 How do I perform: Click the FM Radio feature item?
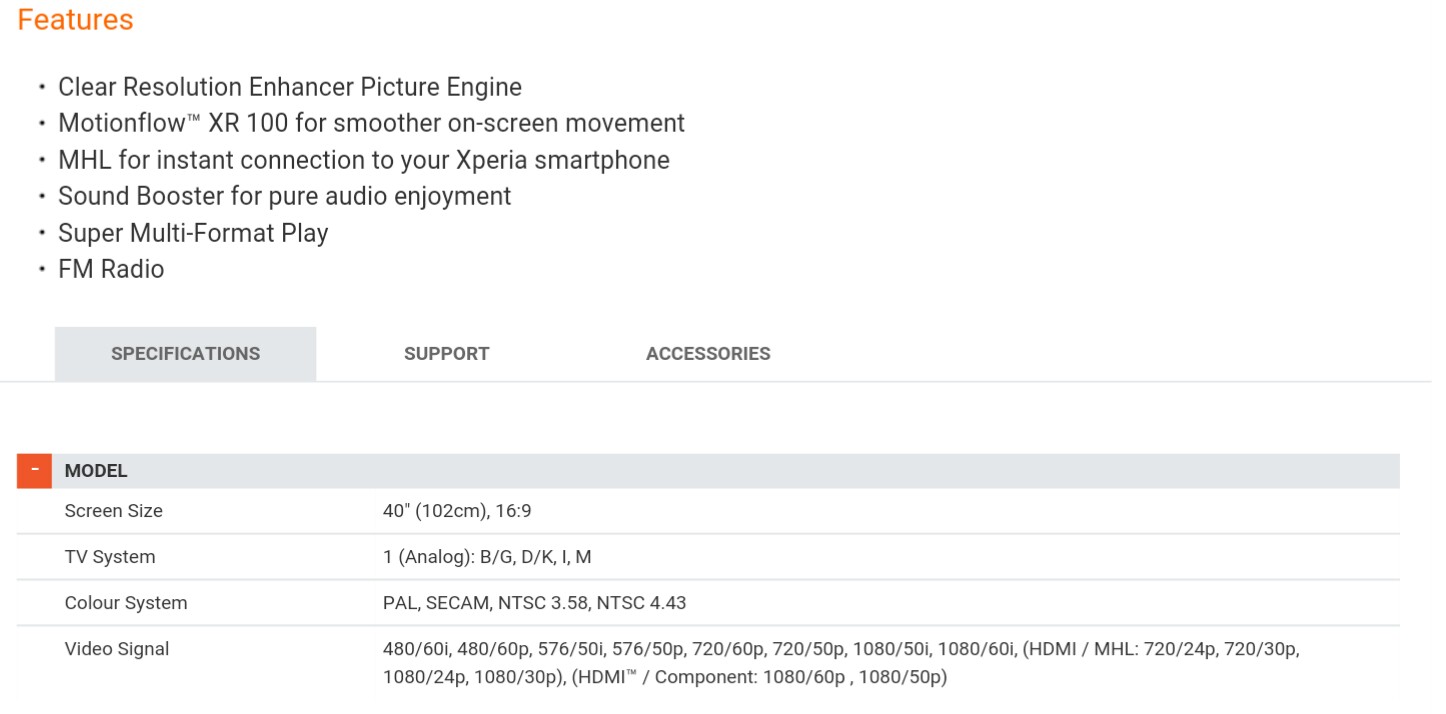111,269
